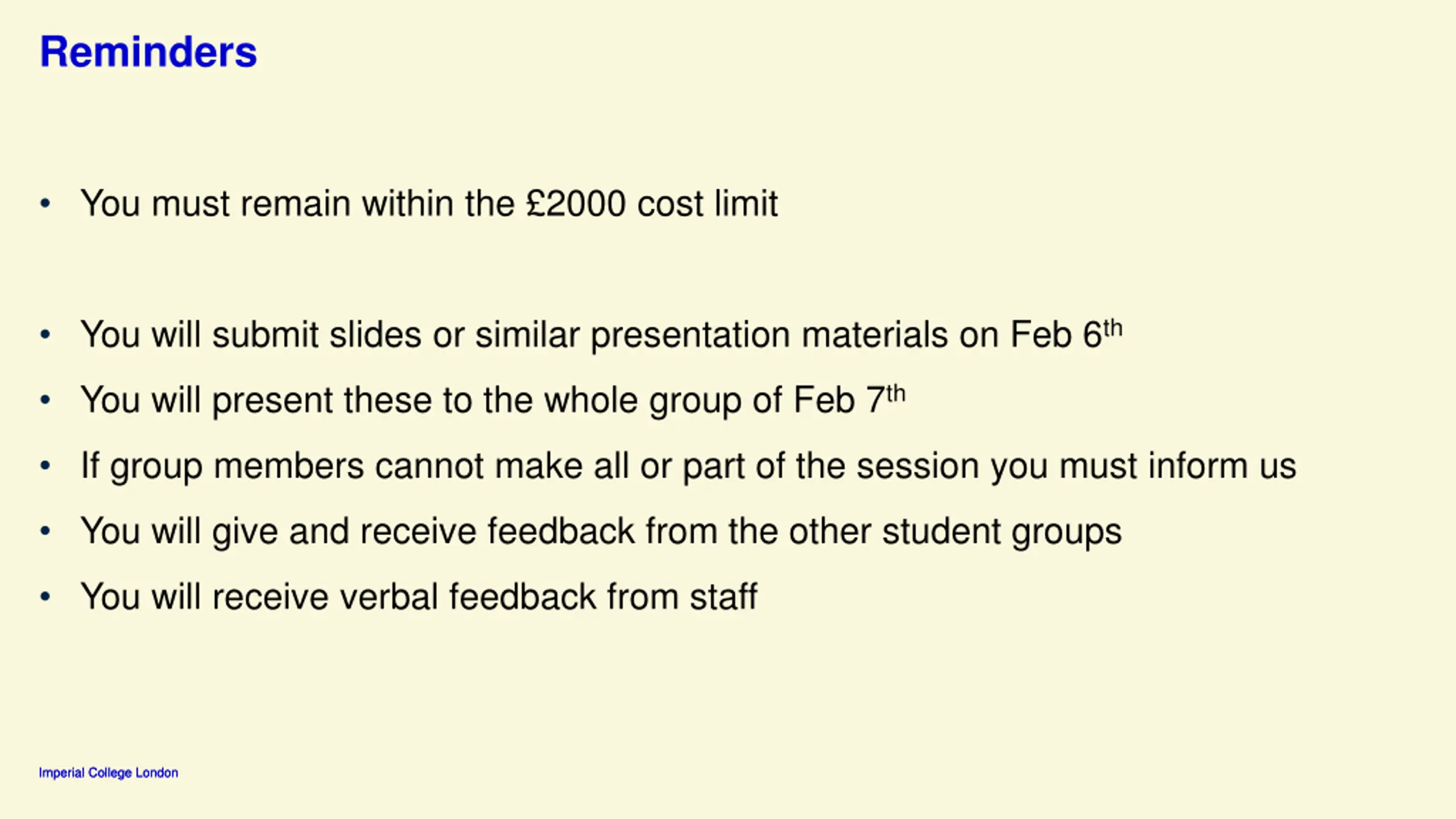Click the 'present these to the whole group' line
Viewport: 1456px width, 819px height.
(x=493, y=400)
